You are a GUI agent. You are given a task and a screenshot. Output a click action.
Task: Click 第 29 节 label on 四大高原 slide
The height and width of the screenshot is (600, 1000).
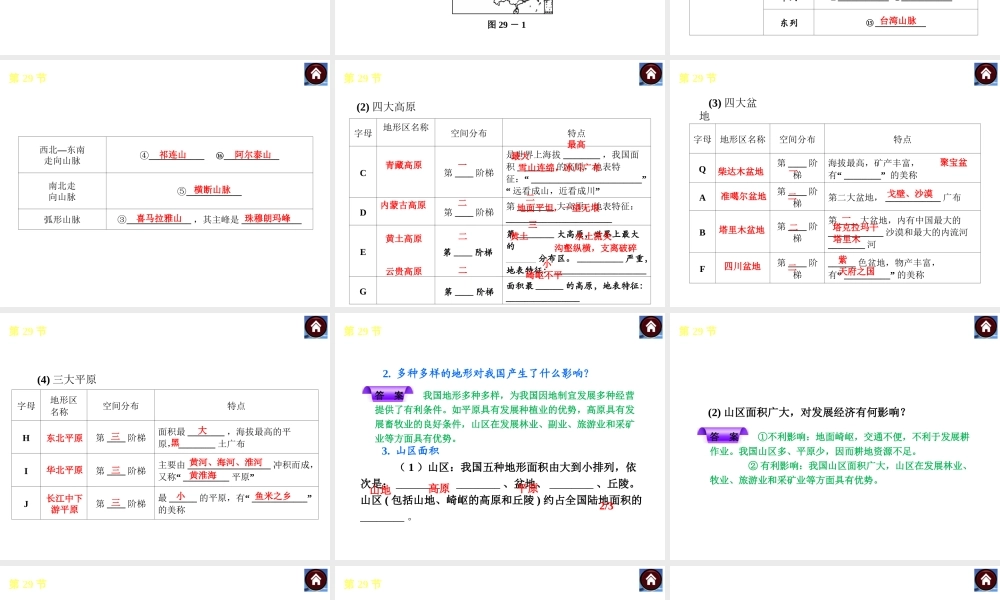click(x=362, y=78)
